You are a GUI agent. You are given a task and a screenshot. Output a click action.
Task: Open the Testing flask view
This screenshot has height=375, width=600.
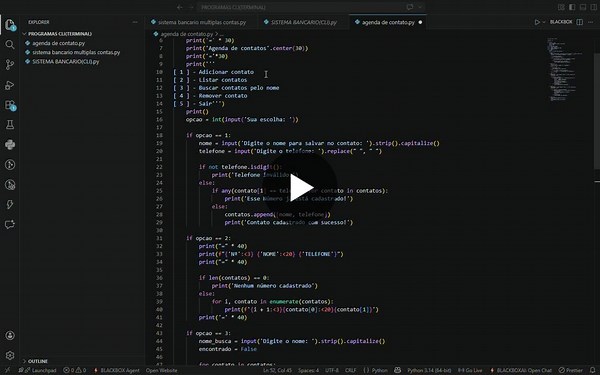[x=10, y=125]
